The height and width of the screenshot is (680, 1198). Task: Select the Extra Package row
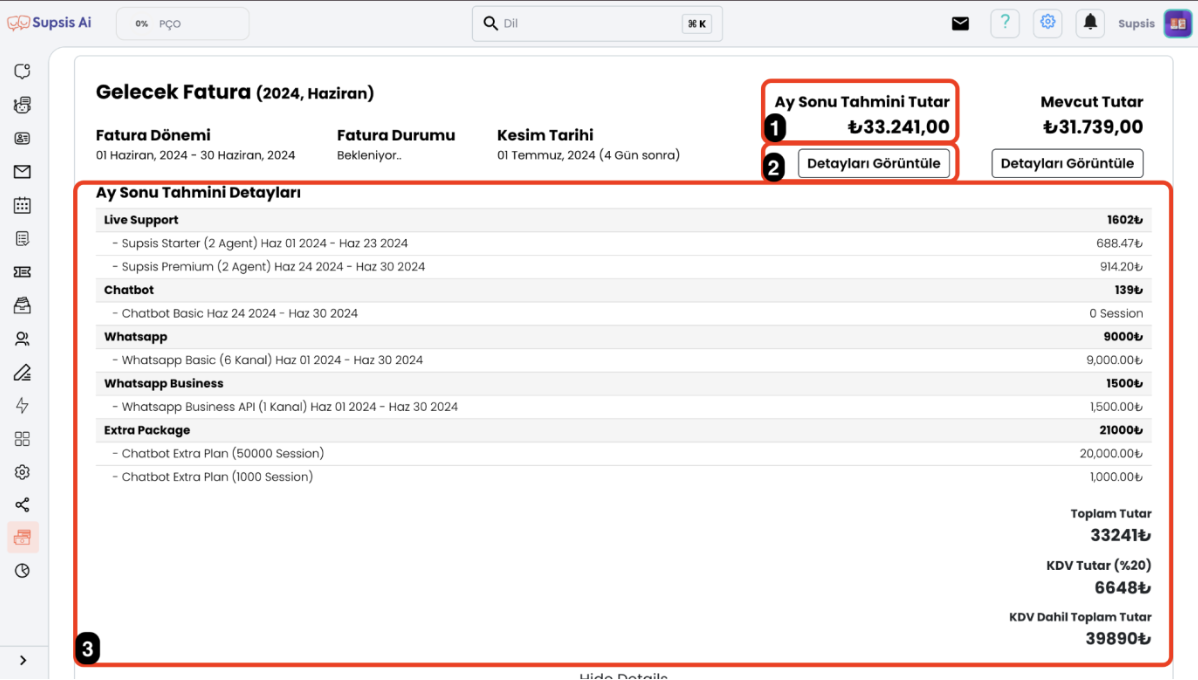click(623, 430)
